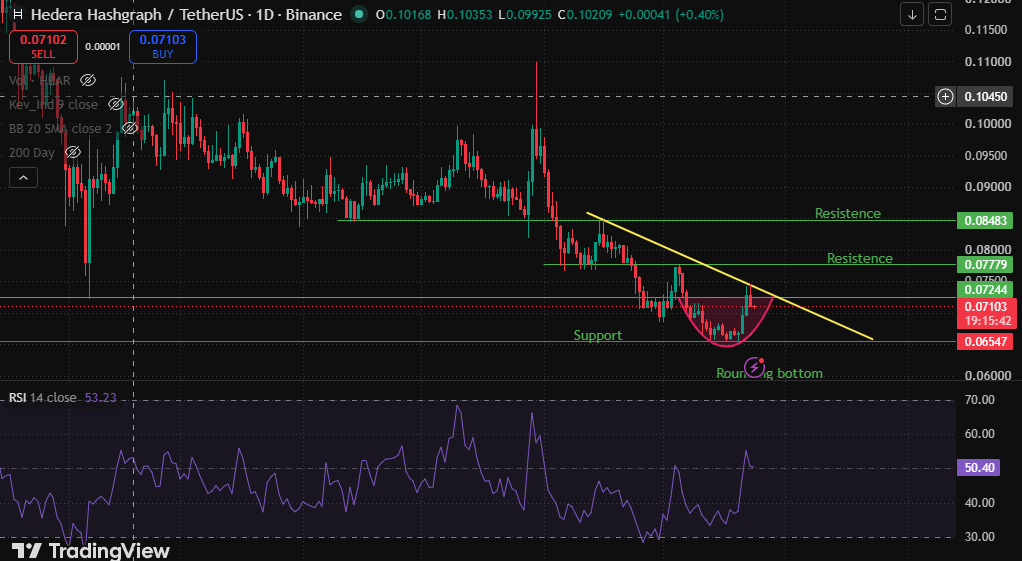Click the Hedera Hashgraph symbol logo icon
Viewport: 1022px width, 561px height.
click(18, 14)
